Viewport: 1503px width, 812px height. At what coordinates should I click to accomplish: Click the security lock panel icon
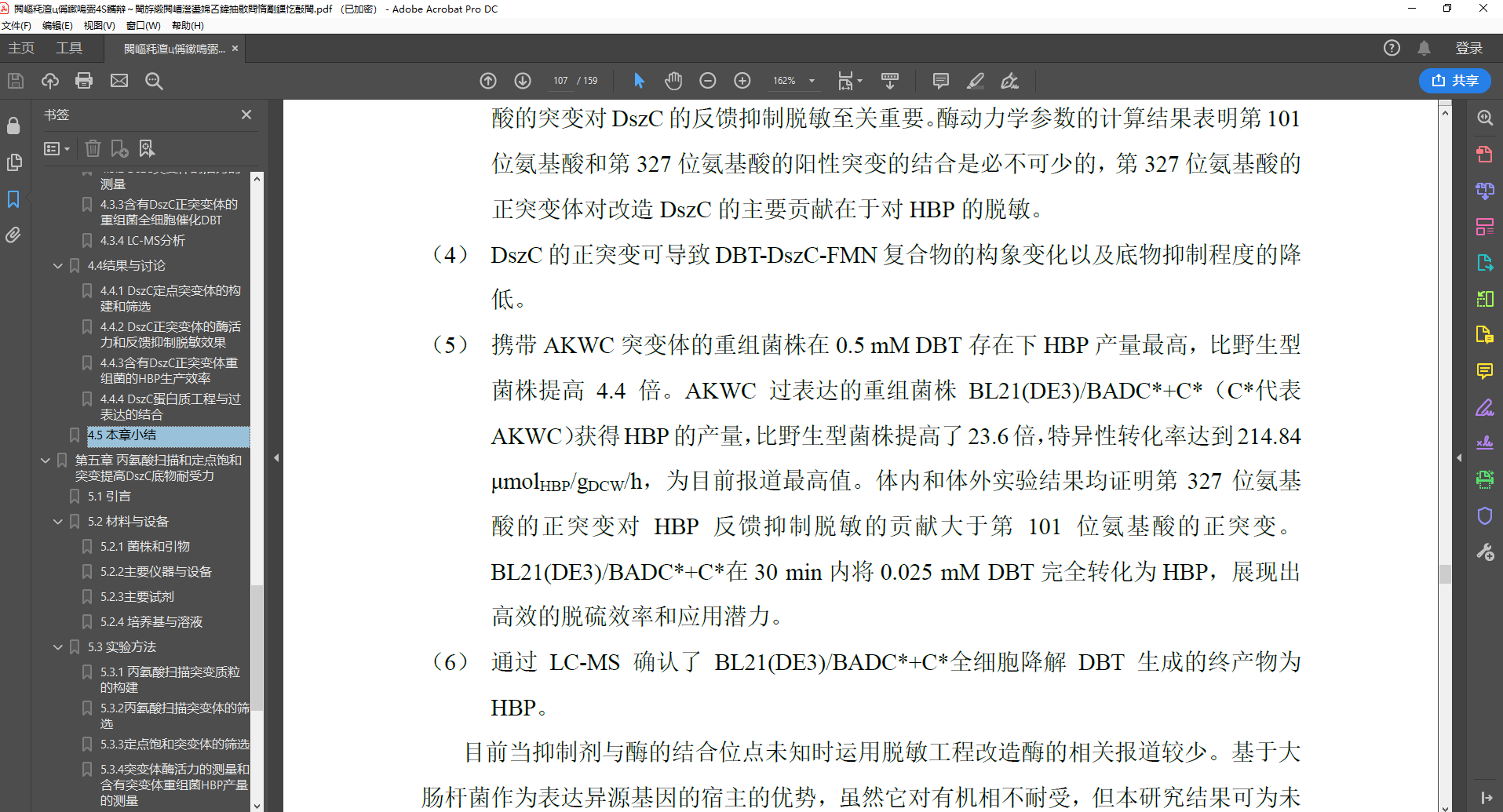coord(13,126)
